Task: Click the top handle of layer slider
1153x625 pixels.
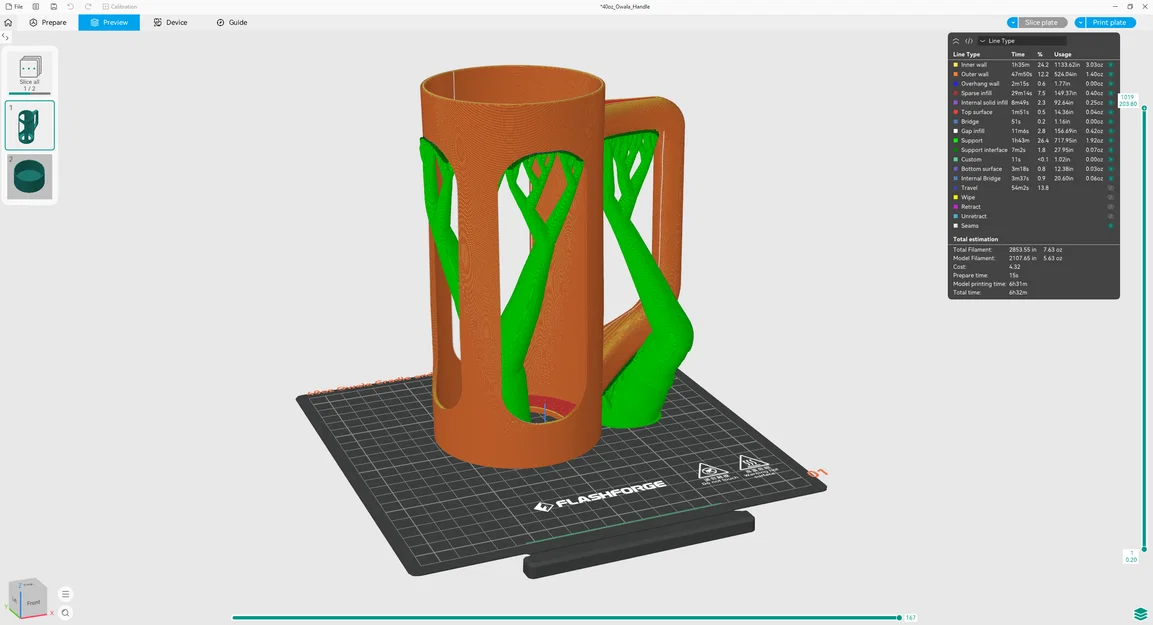Action: tap(1144, 108)
